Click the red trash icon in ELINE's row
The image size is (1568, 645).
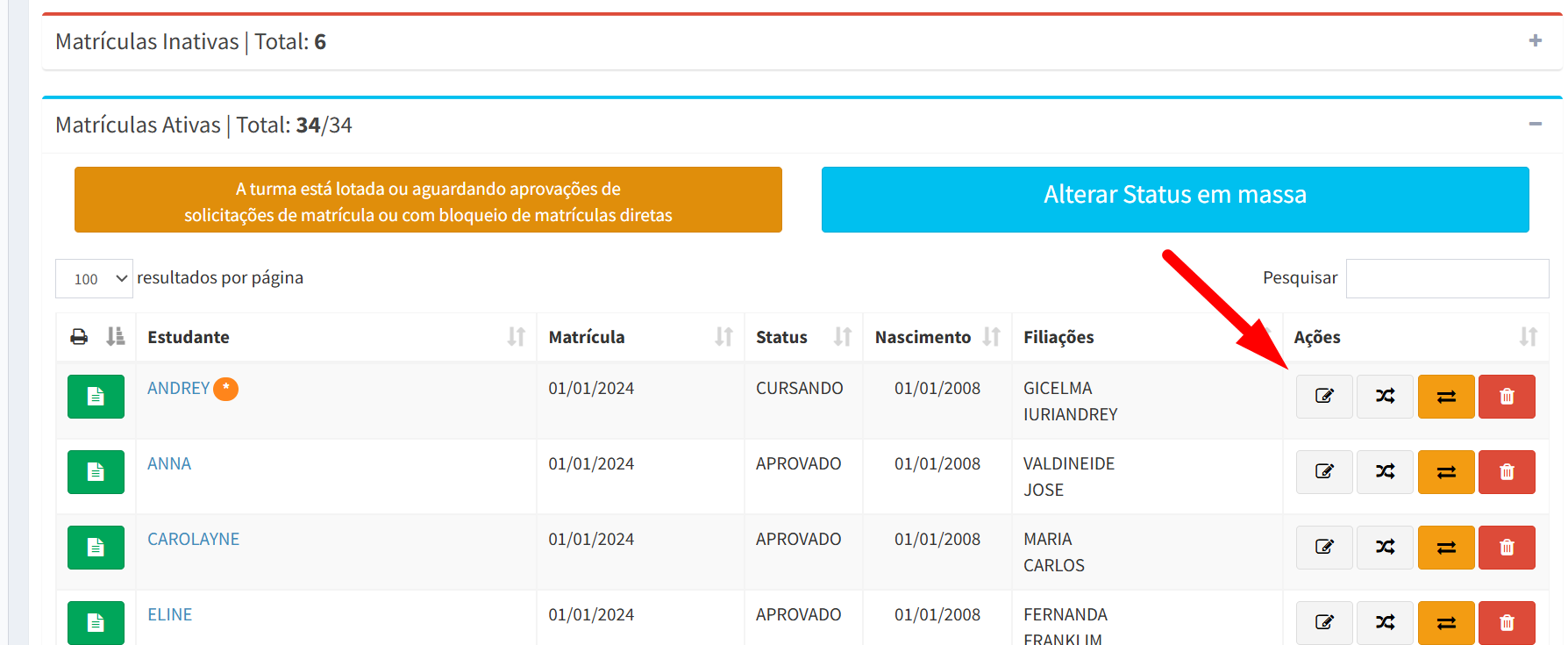1507,622
